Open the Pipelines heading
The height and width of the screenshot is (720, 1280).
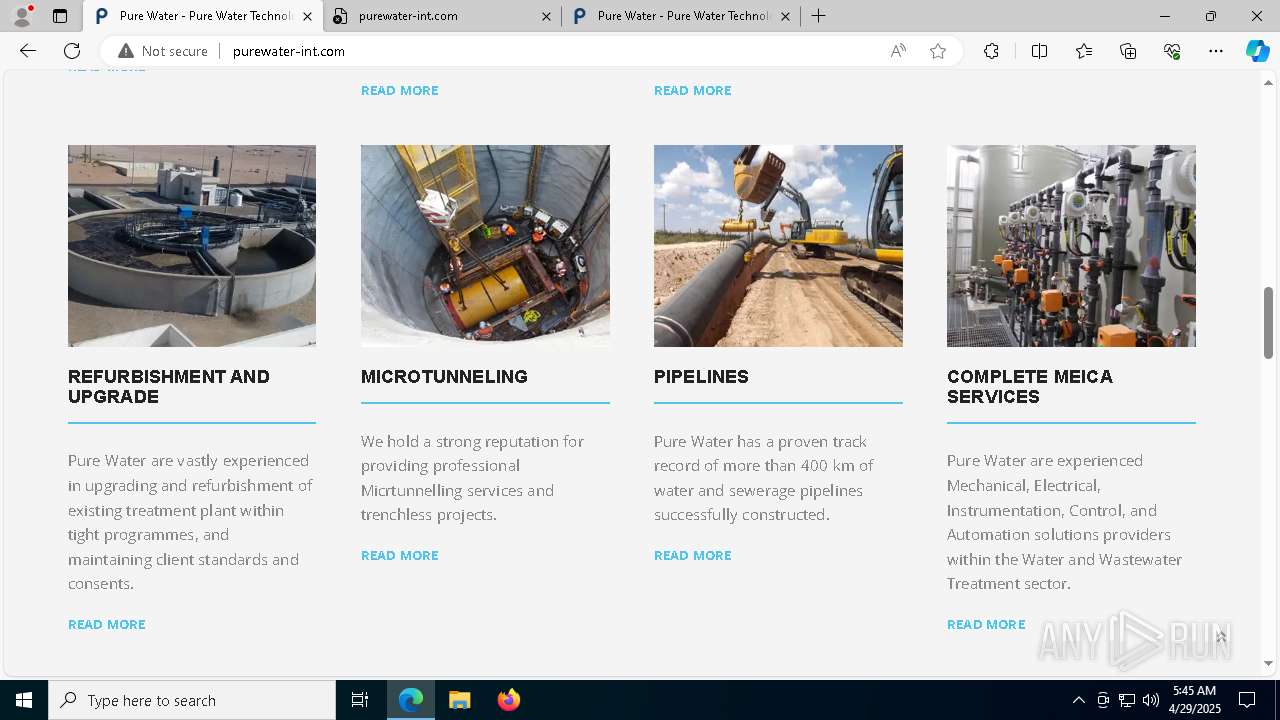point(701,377)
